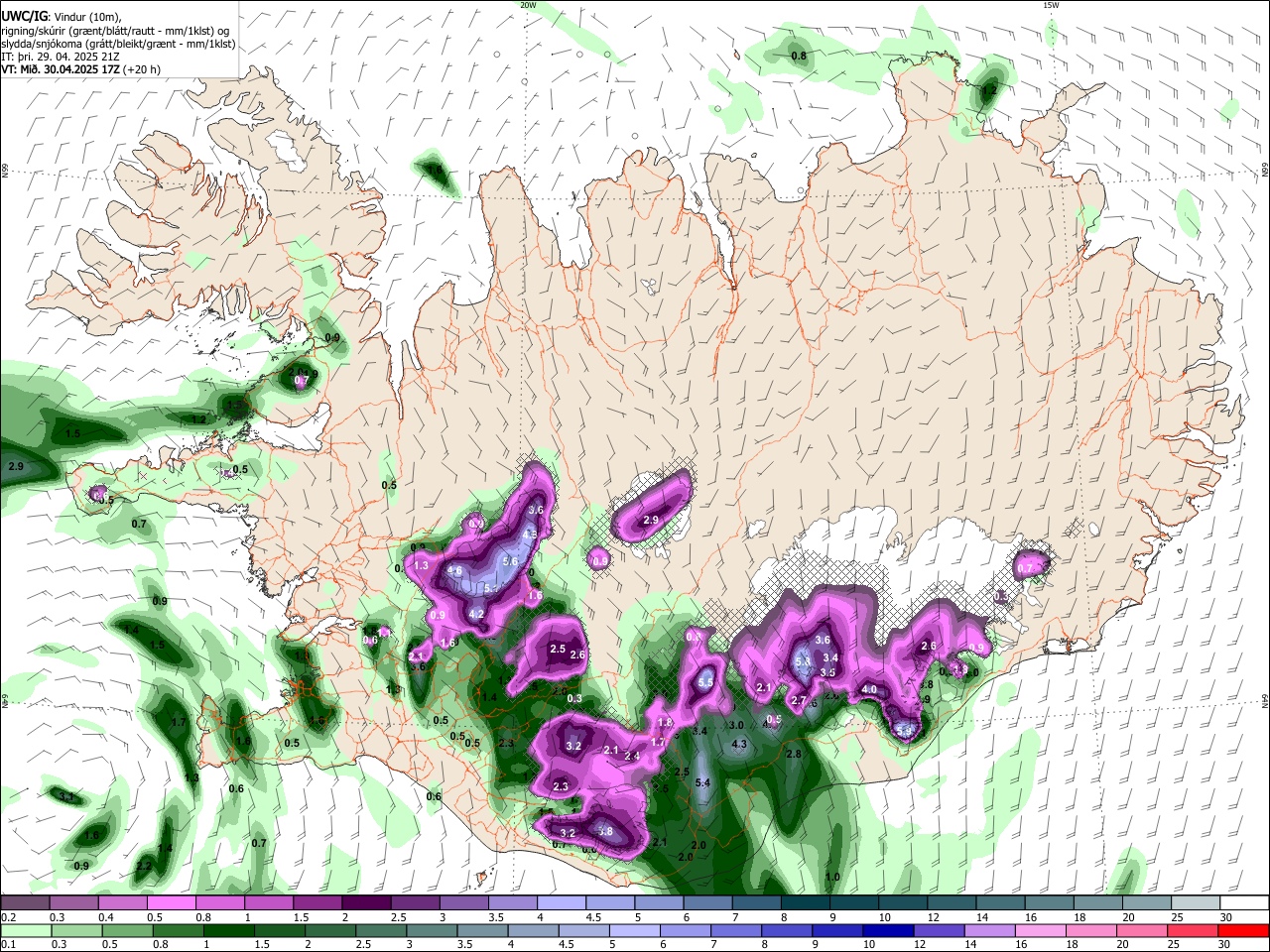The width and height of the screenshot is (1270, 952).
Task: Click the '(+20 h)' forecast offset text
Action: coord(143,69)
